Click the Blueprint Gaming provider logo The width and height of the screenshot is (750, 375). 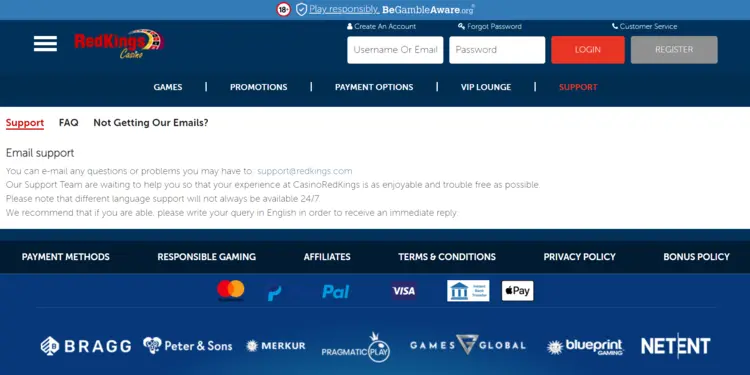585,346
